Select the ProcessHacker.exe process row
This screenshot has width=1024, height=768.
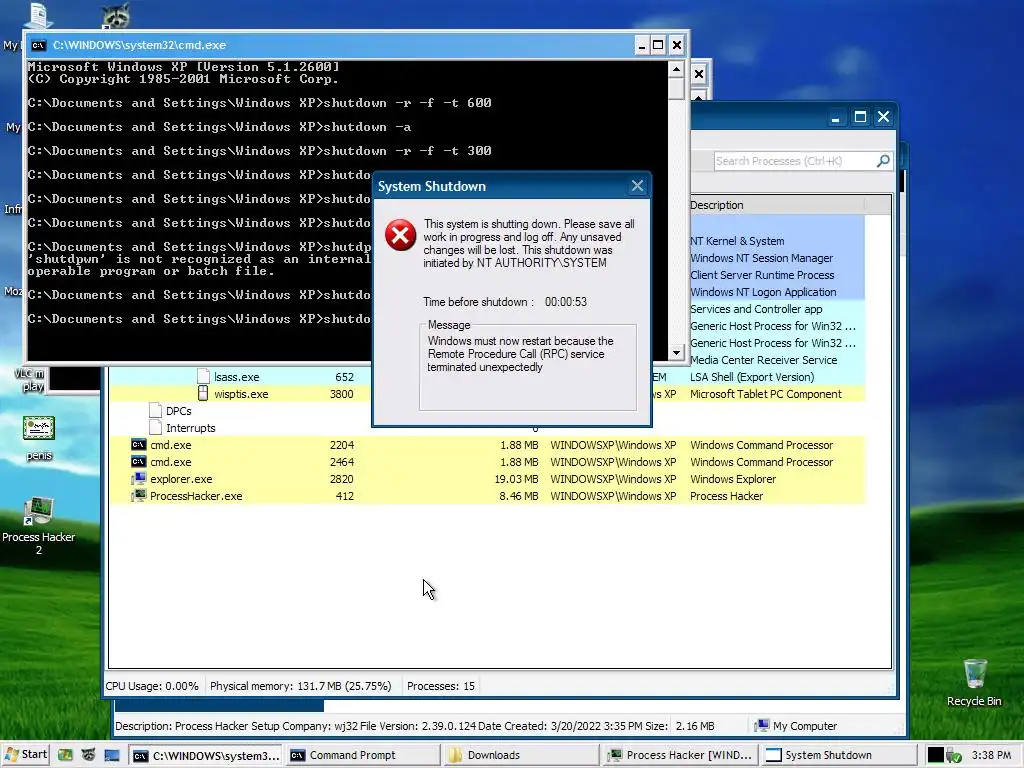click(487, 496)
